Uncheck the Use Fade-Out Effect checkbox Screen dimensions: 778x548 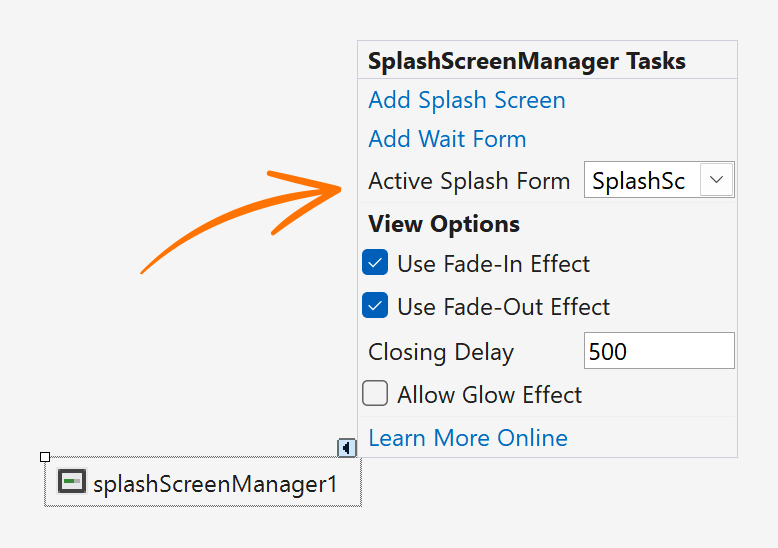(x=375, y=306)
